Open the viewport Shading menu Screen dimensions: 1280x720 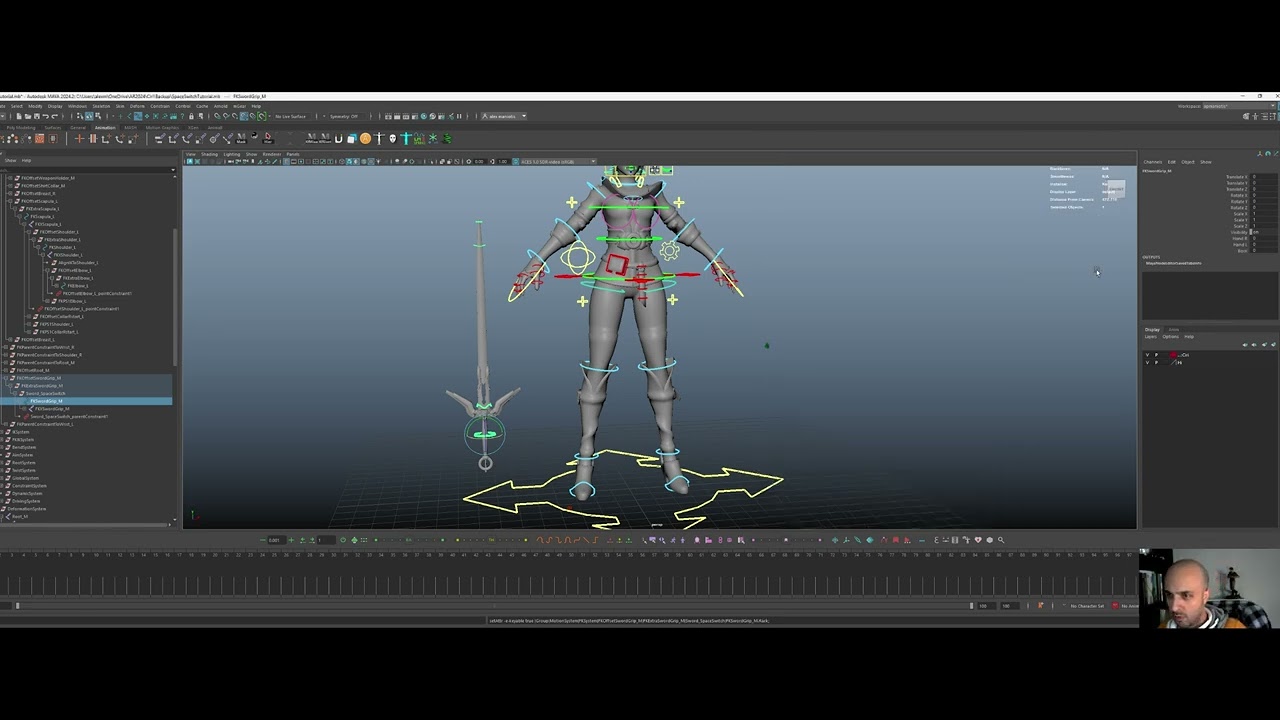click(209, 154)
